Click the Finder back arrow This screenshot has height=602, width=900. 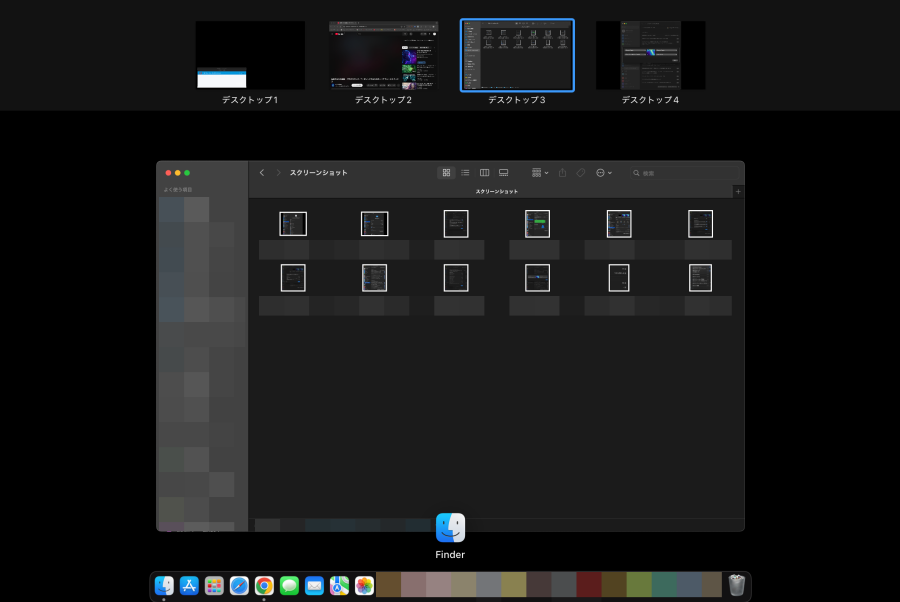point(262,173)
